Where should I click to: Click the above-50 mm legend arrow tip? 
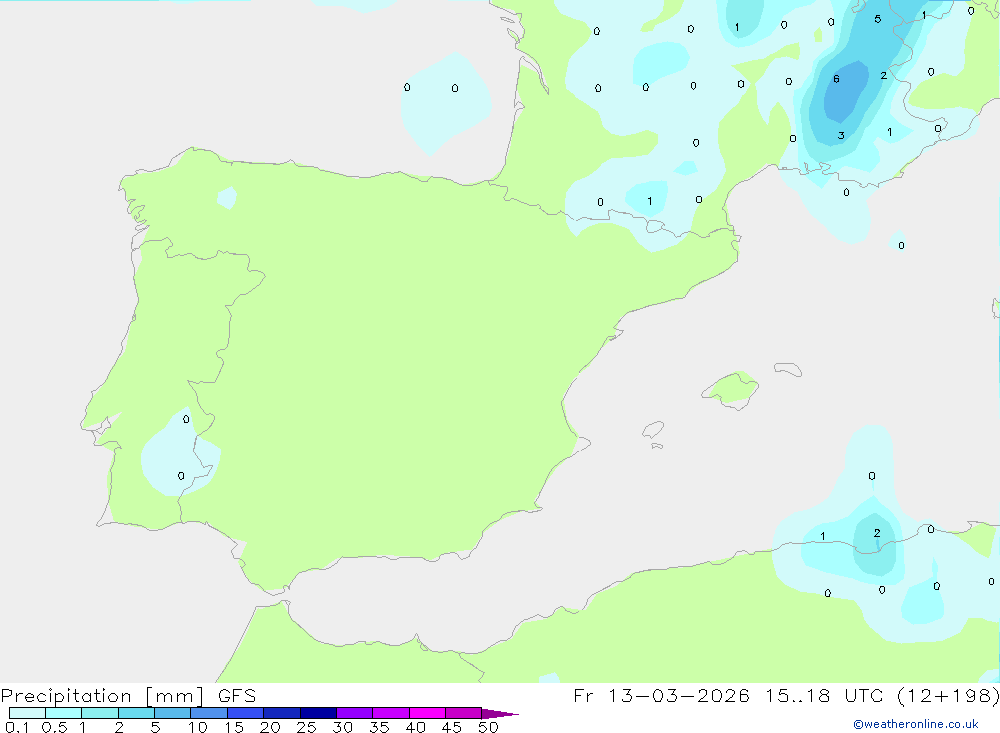pos(500,714)
